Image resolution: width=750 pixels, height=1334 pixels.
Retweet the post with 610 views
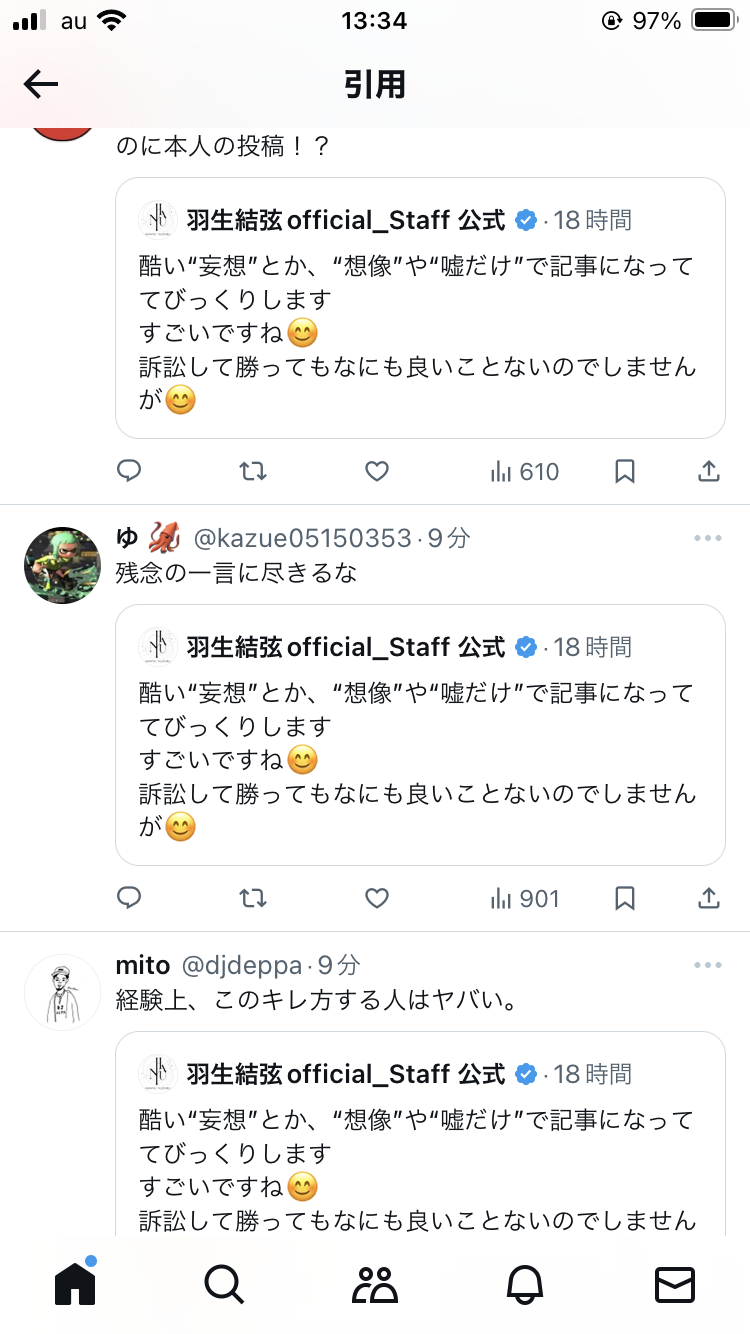[253, 471]
